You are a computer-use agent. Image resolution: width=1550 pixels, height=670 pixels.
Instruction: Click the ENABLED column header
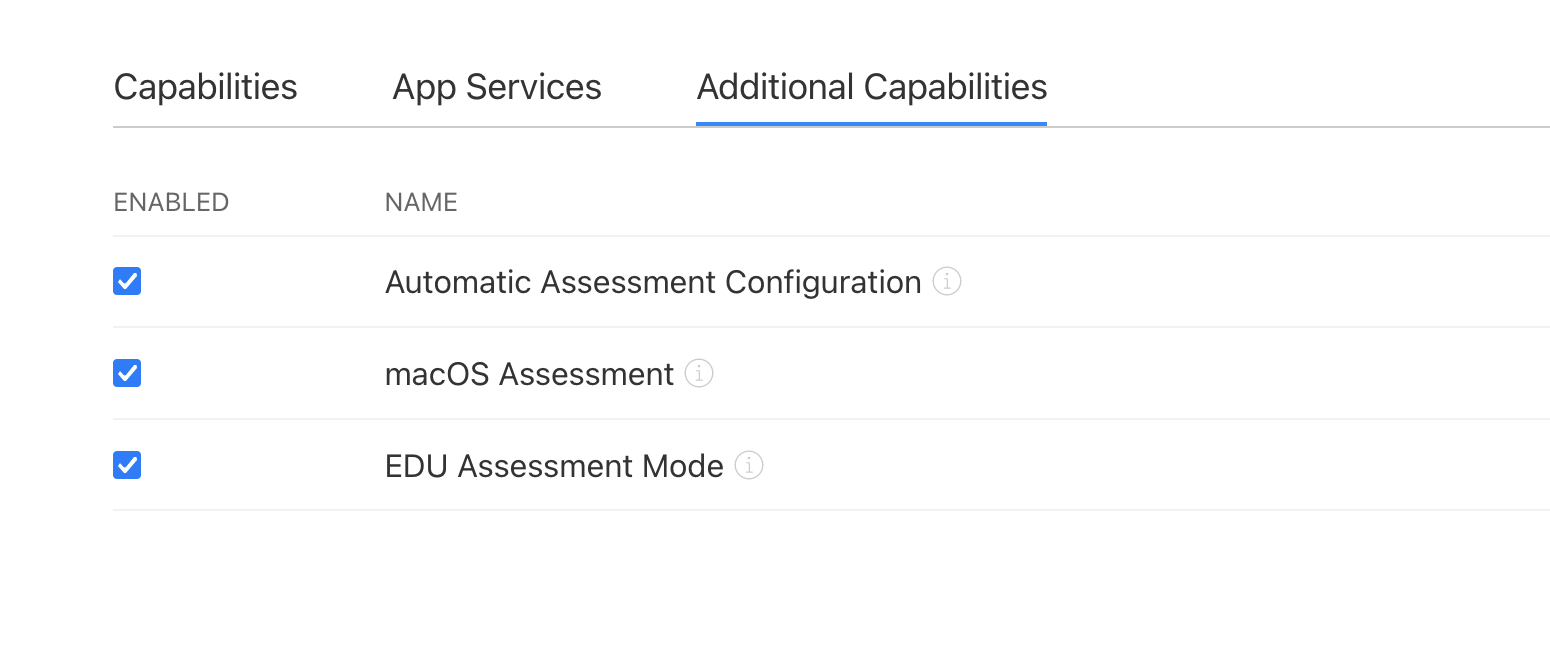171,203
